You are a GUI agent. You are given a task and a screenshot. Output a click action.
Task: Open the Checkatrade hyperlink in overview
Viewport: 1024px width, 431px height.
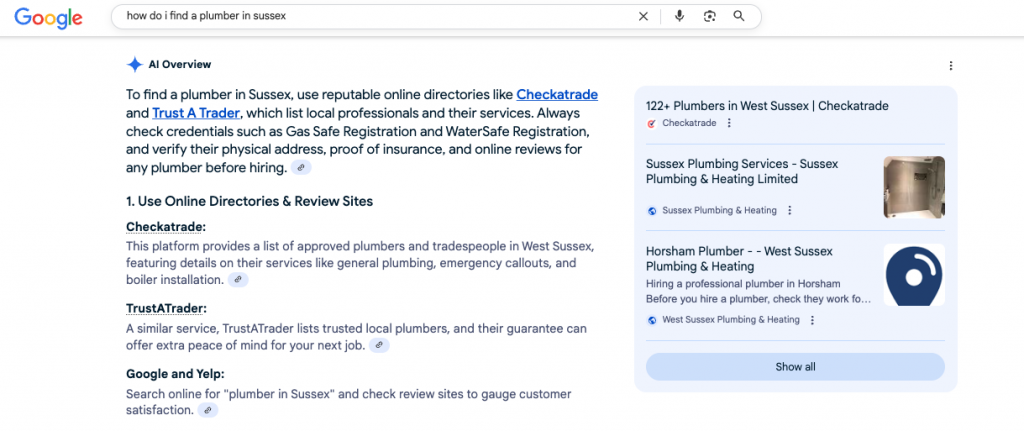pyautogui.click(x=557, y=95)
